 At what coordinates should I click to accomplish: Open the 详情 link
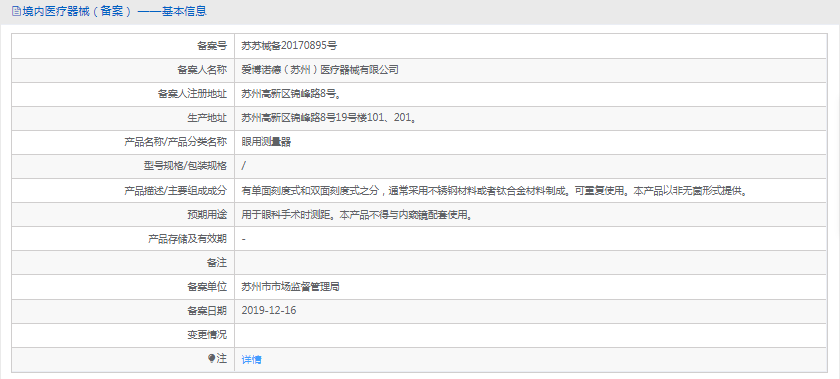click(x=251, y=359)
